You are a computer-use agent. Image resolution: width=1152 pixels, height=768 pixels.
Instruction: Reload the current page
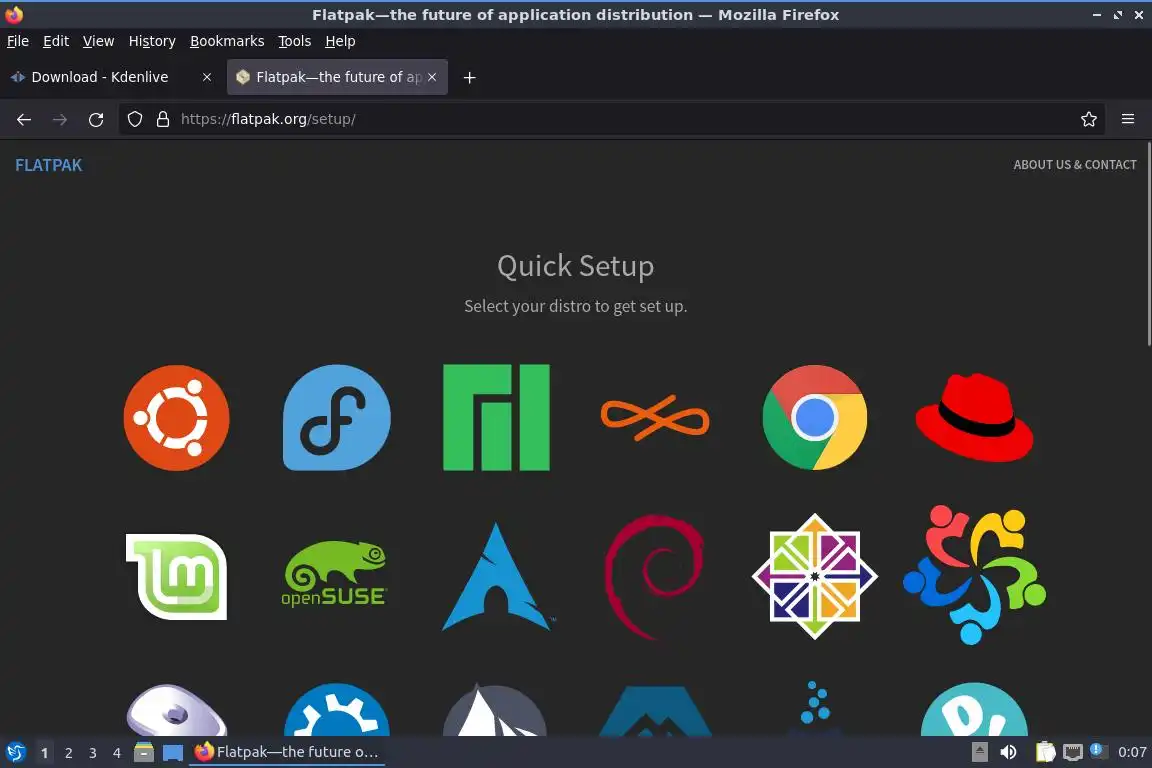[96, 119]
